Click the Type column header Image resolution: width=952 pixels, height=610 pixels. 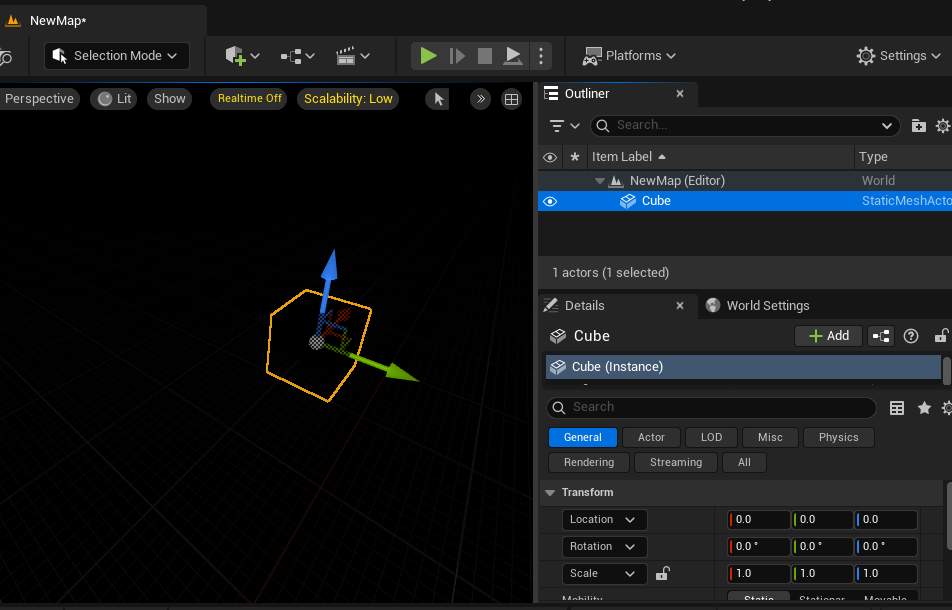pyautogui.click(x=903, y=157)
